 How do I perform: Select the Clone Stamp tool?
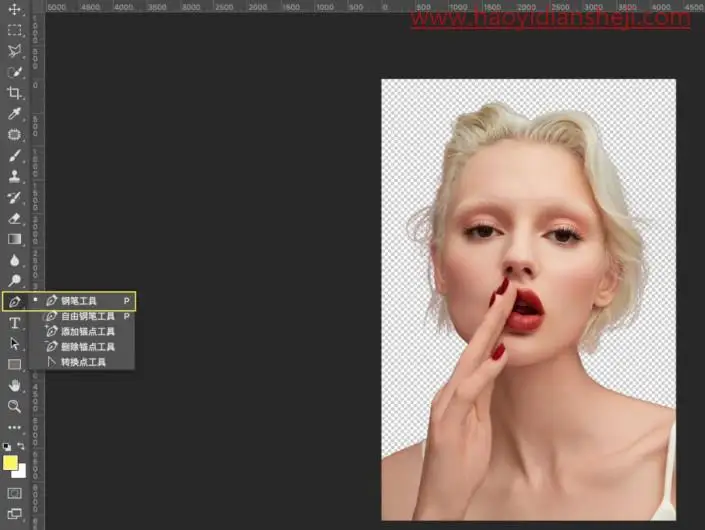(x=14, y=176)
